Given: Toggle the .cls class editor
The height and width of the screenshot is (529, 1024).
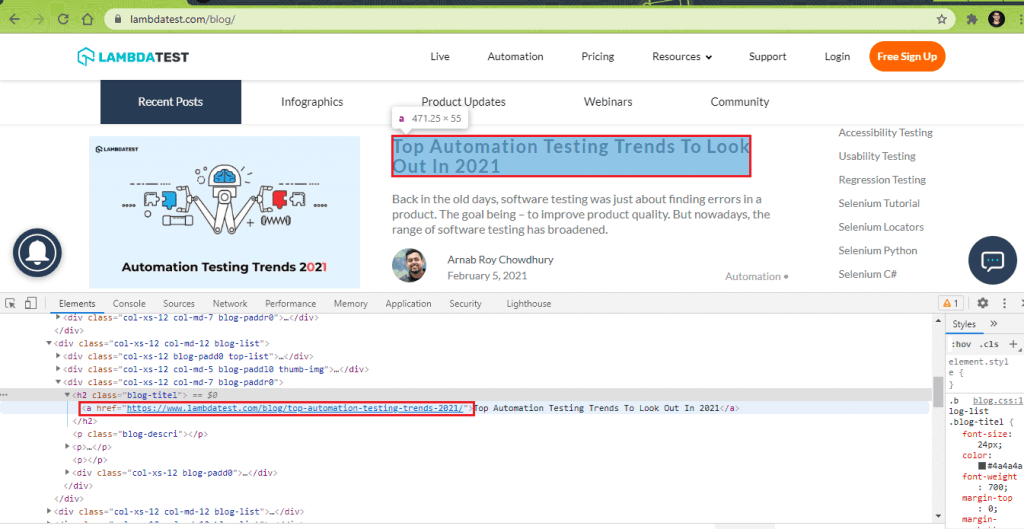Looking at the screenshot, I should pos(988,344).
